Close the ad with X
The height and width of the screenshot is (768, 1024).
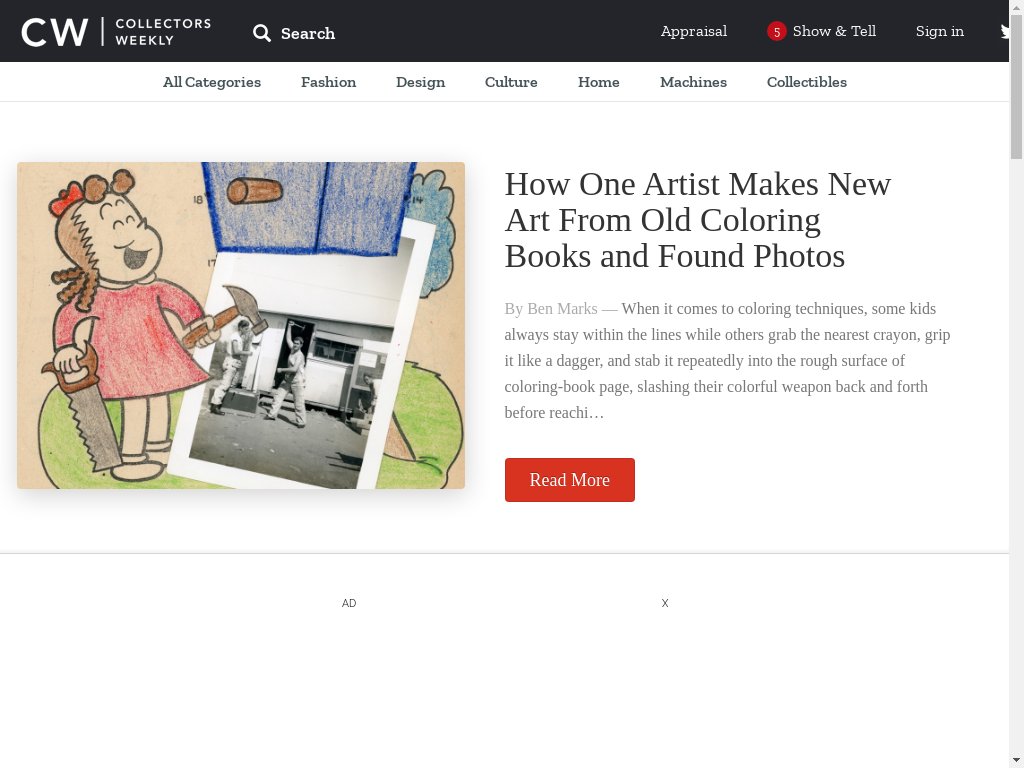(665, 603)
